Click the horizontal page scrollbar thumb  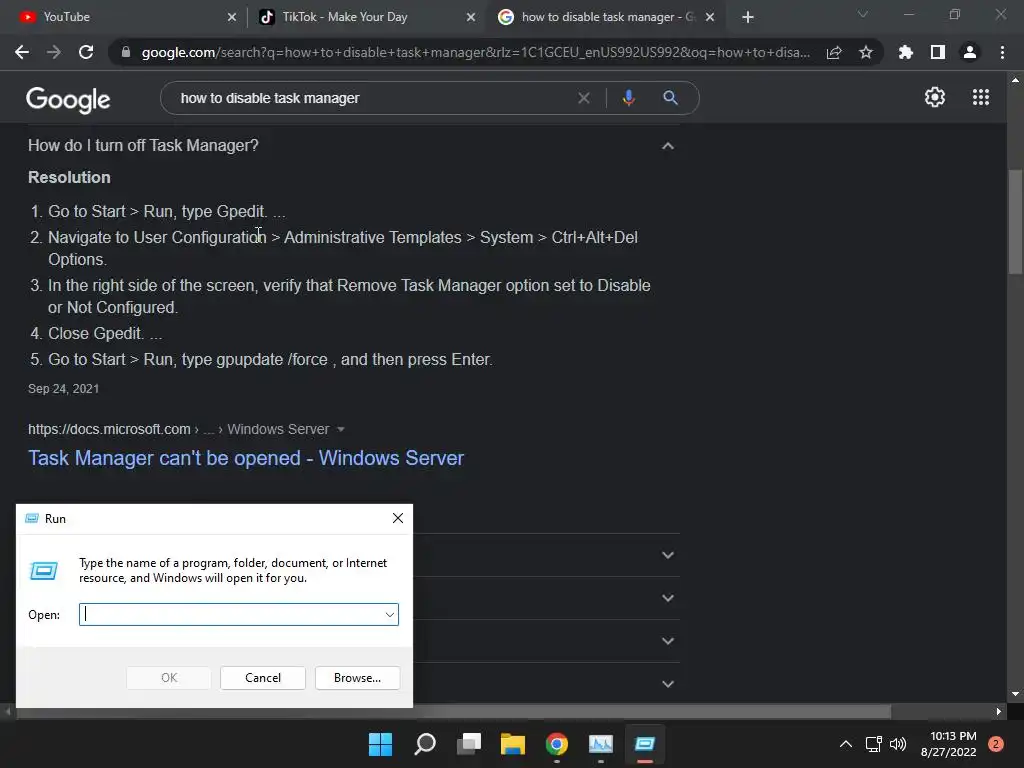coord(453,711)
